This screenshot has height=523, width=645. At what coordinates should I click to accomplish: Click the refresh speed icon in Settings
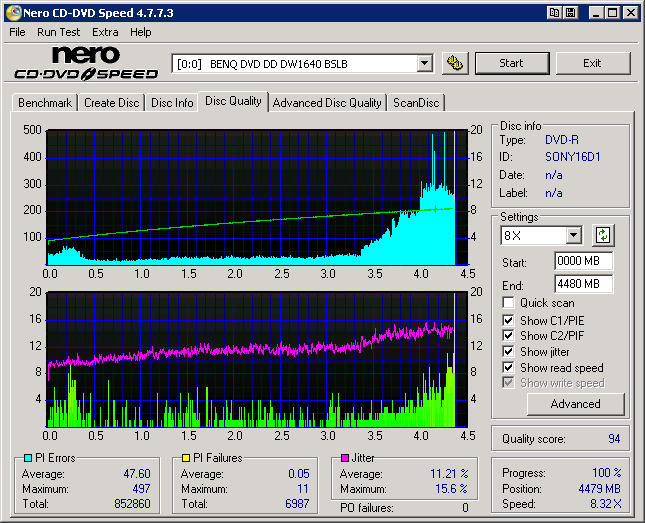[x=602, y=236]
